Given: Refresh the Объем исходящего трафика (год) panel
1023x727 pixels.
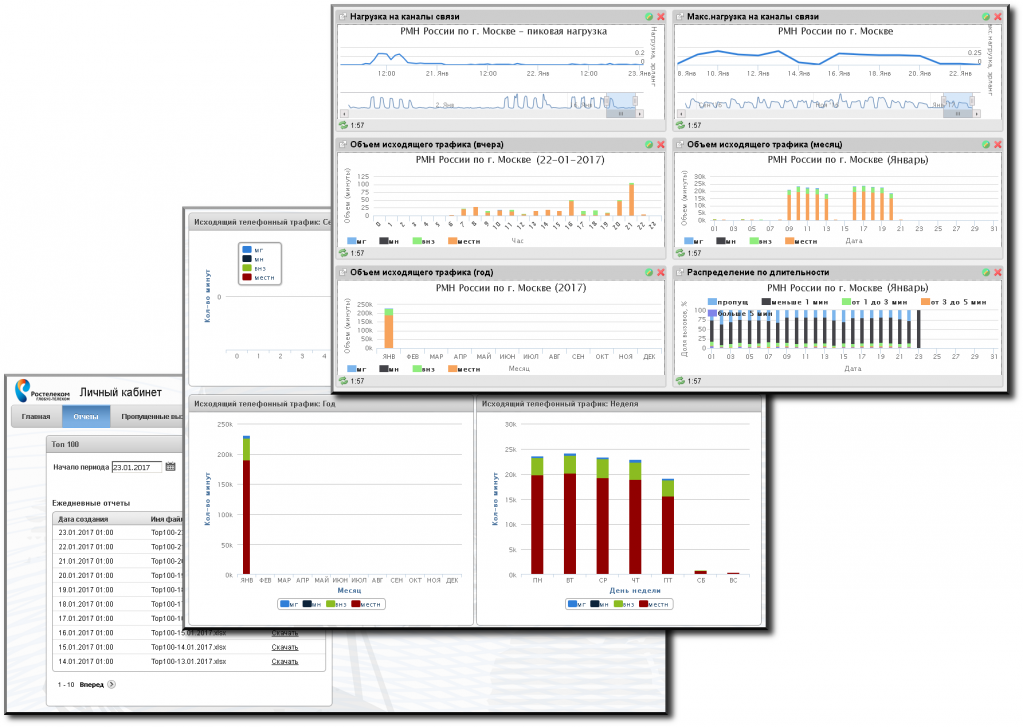Looking at the screenshot, I should pos(344,380).
